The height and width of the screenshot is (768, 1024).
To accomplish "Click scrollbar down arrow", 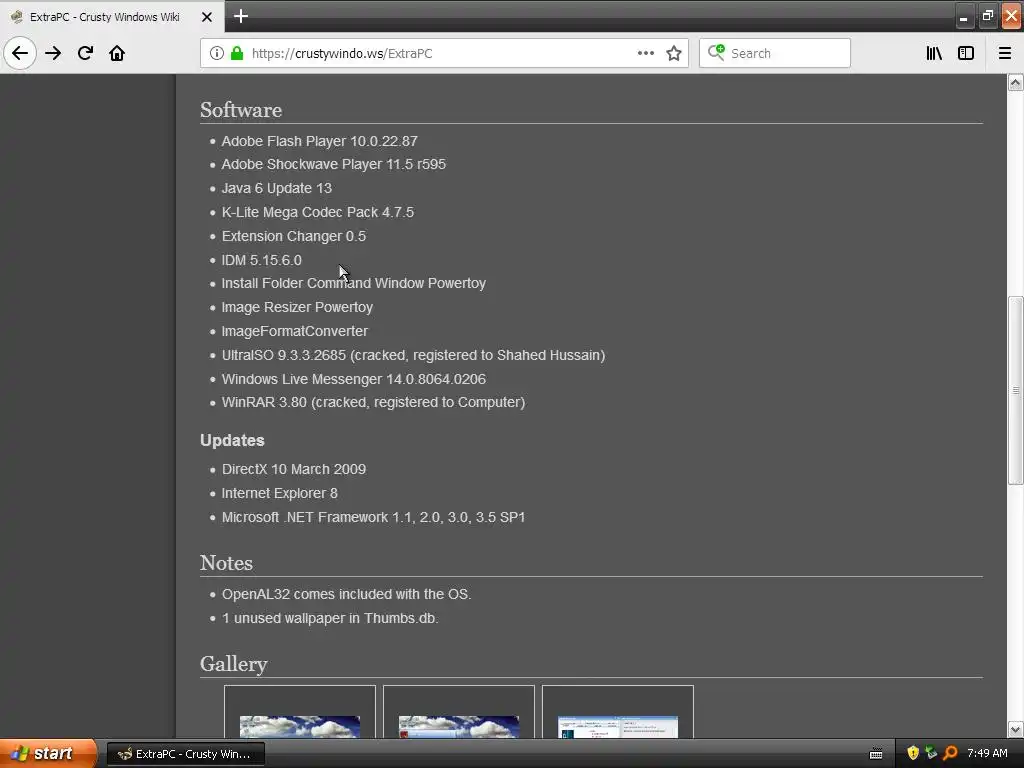I will [x=1015, y=729].
